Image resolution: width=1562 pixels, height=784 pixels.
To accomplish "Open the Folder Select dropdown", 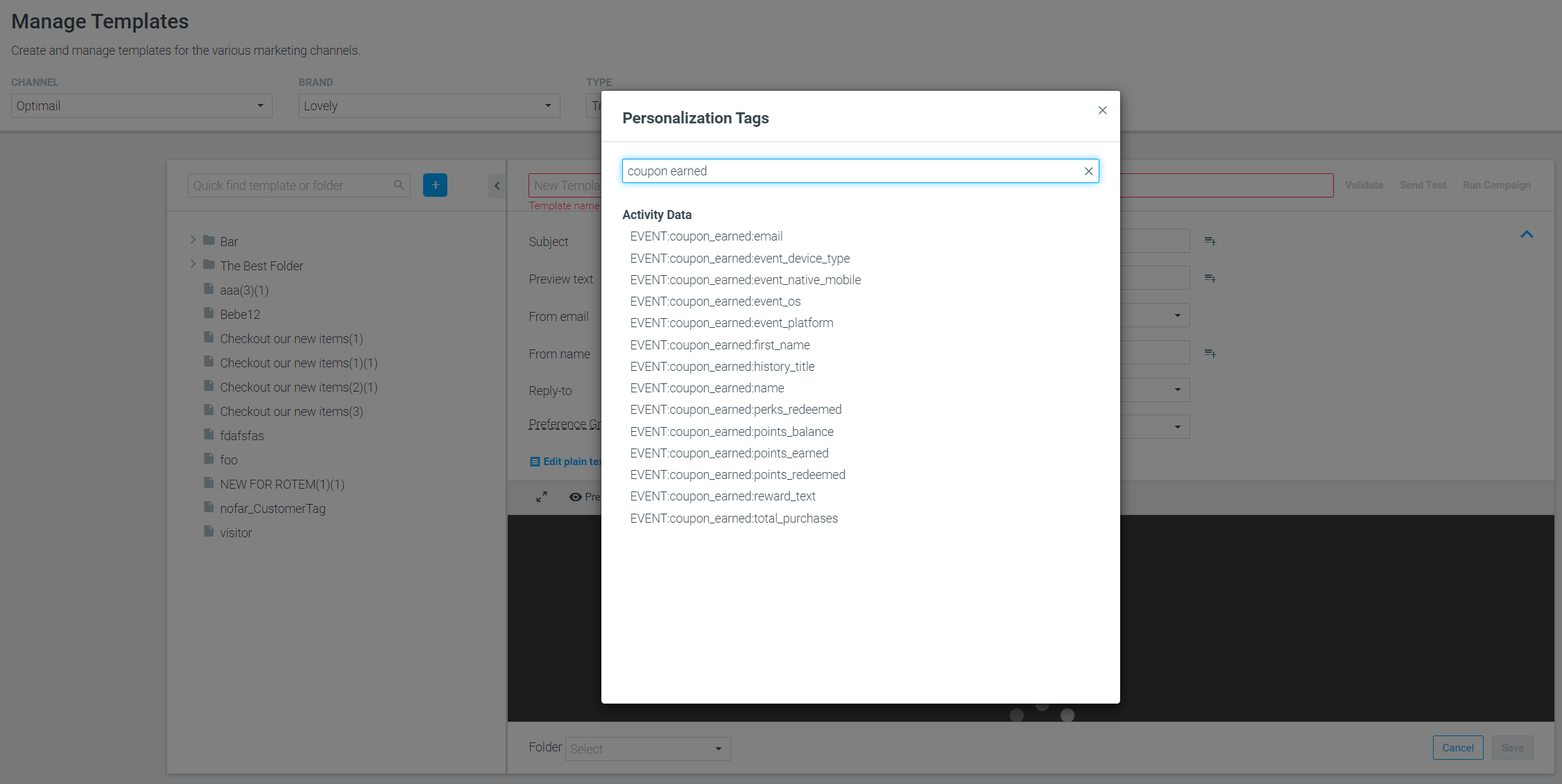I will [648, 749].
